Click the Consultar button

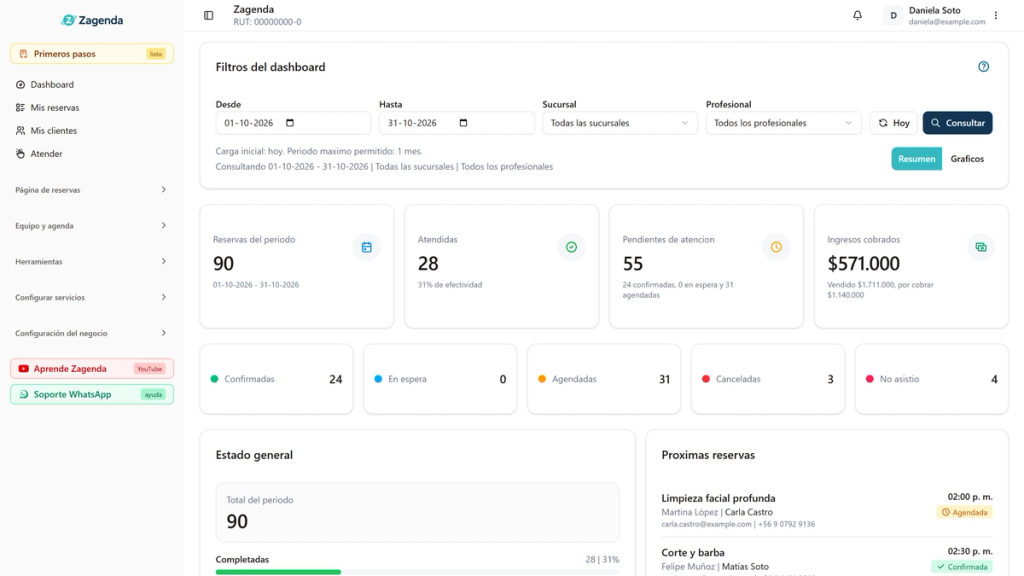tap(957, 123)
